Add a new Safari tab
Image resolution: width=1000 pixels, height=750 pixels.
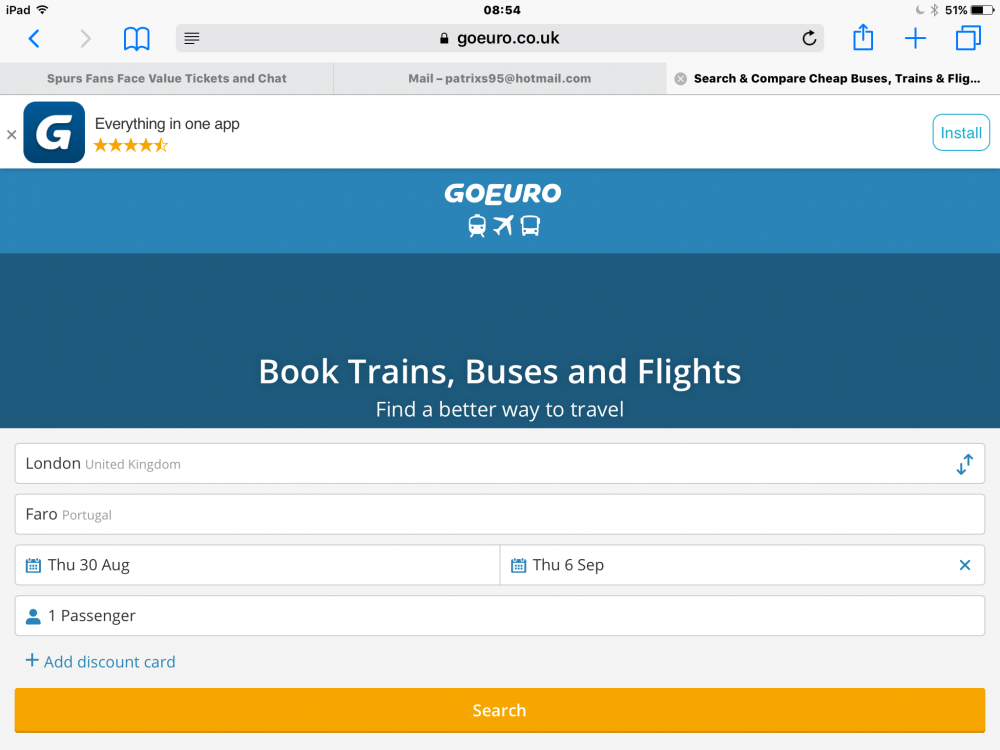(x=915, y=38)
